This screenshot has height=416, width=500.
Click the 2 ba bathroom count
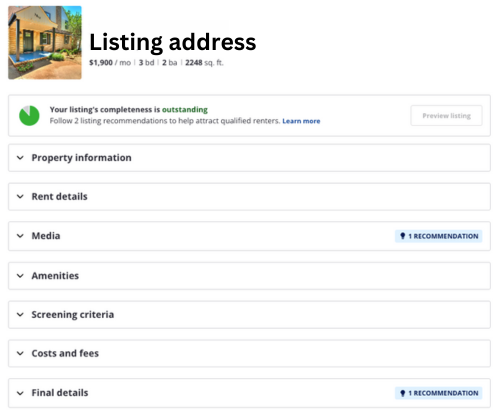pos(170,63)
